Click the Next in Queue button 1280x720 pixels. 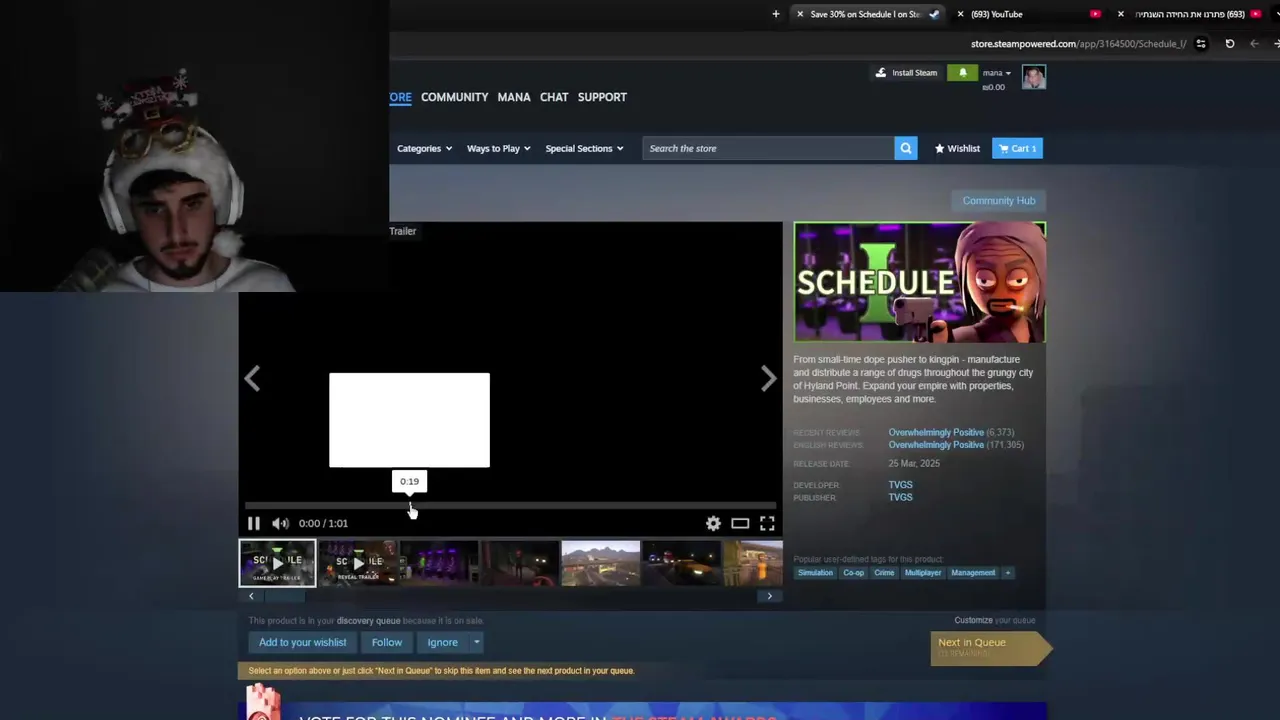(990, 647)
